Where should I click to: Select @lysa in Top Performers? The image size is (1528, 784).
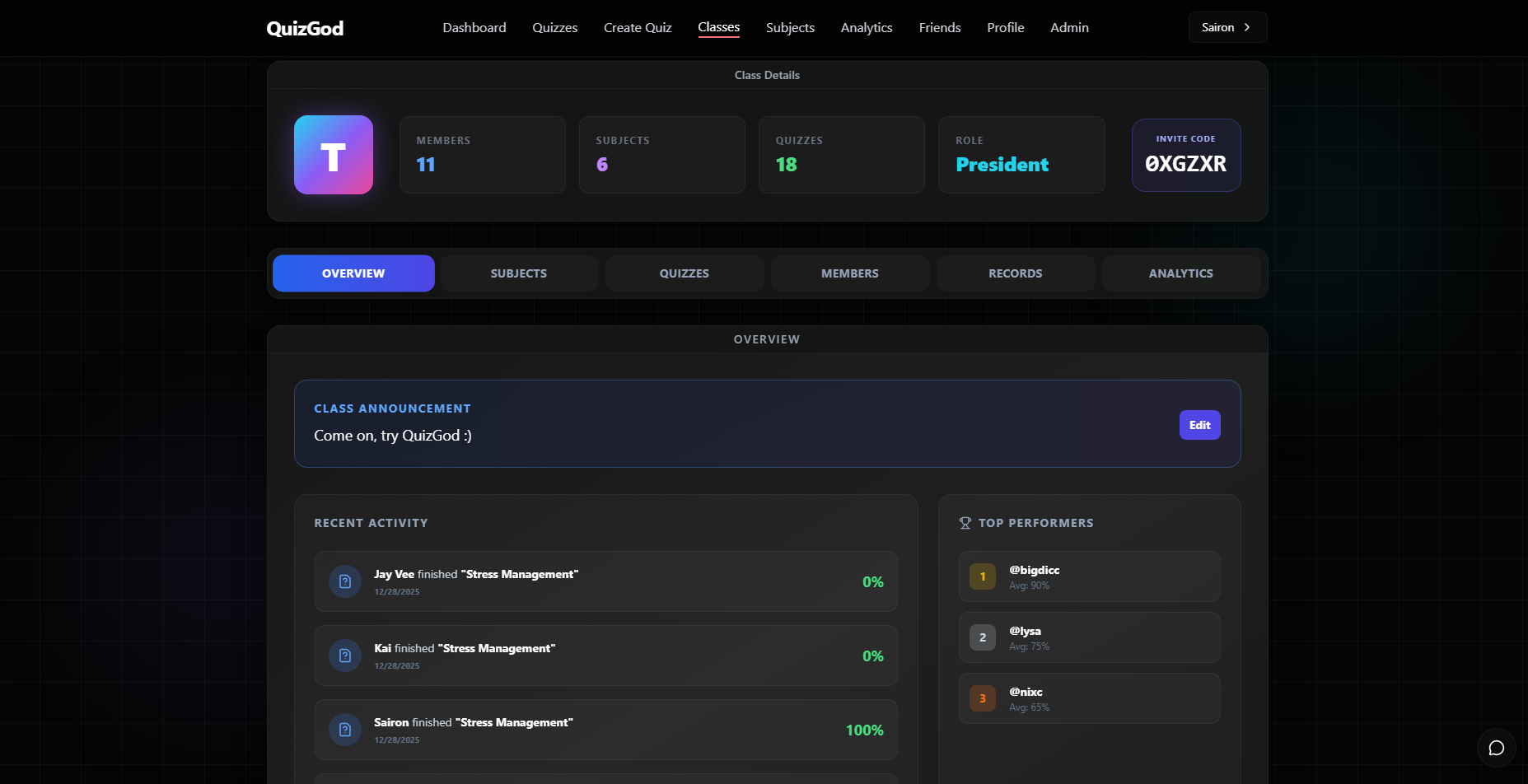pos(1089,637)
